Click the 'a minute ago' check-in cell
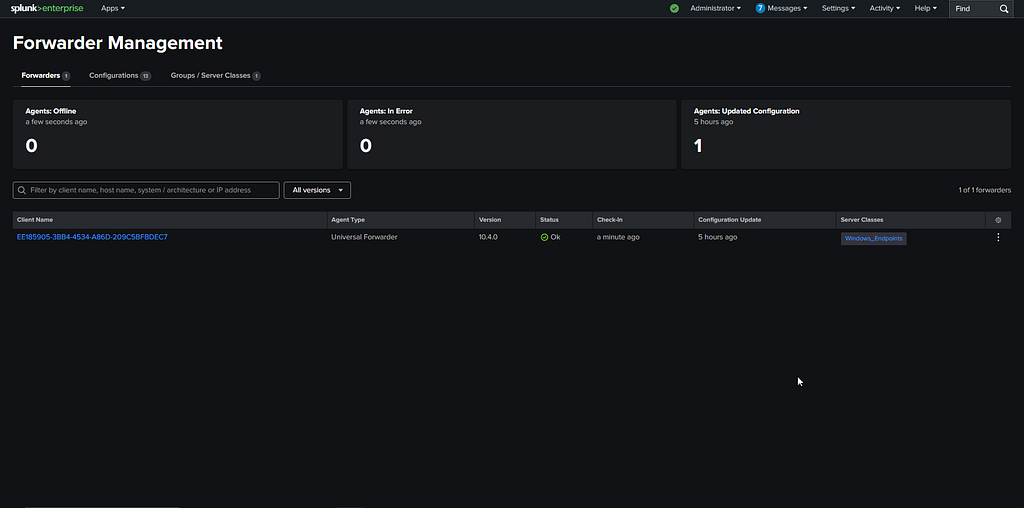The height and width of the screenshot is (508, 1024). click(x=618, y=237)
